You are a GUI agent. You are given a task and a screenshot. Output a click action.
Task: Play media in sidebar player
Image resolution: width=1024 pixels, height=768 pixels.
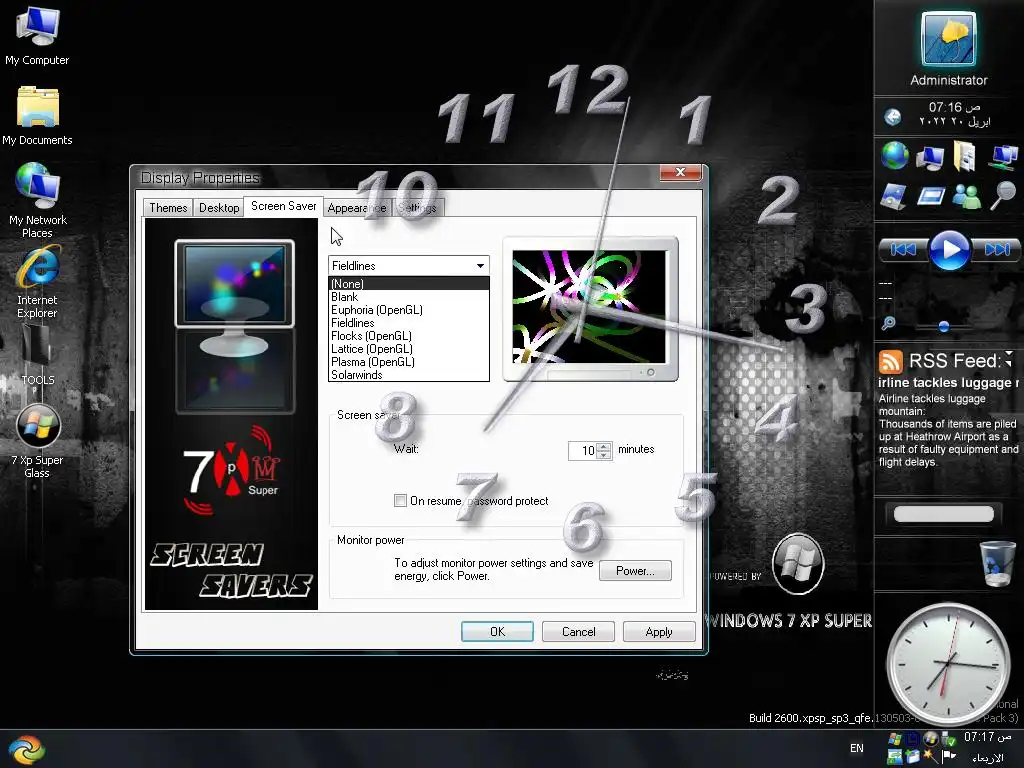pos(949,249)
